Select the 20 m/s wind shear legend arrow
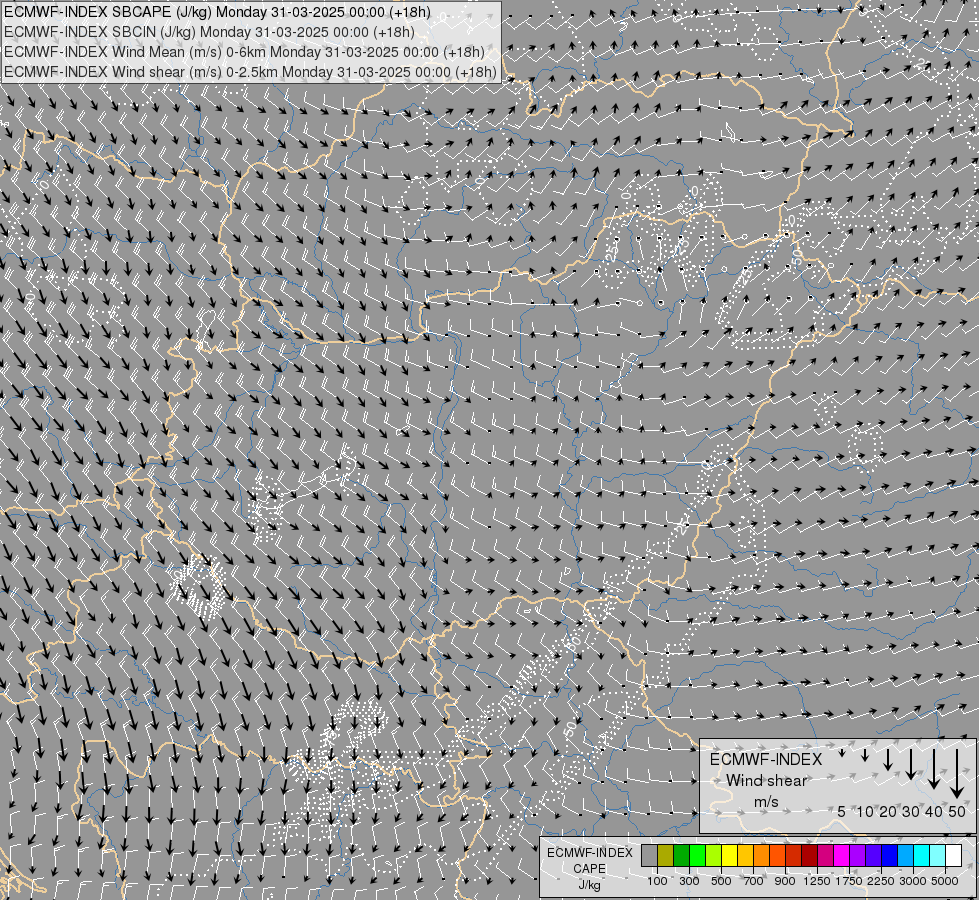This screenshot has height=900, width=979. 888,759
